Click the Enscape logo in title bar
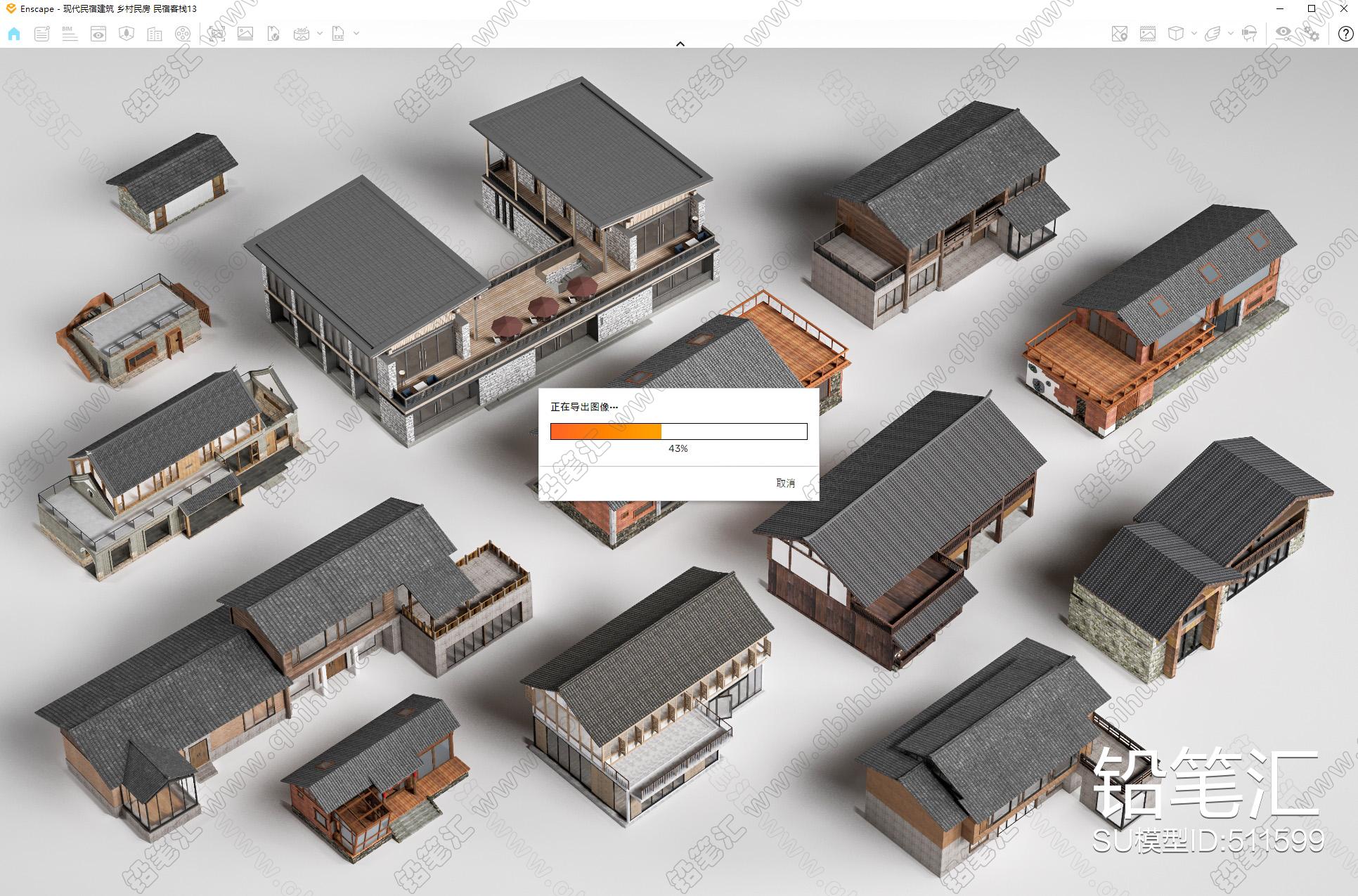Viewport: 1358px width, 896px height. point(11,8)
